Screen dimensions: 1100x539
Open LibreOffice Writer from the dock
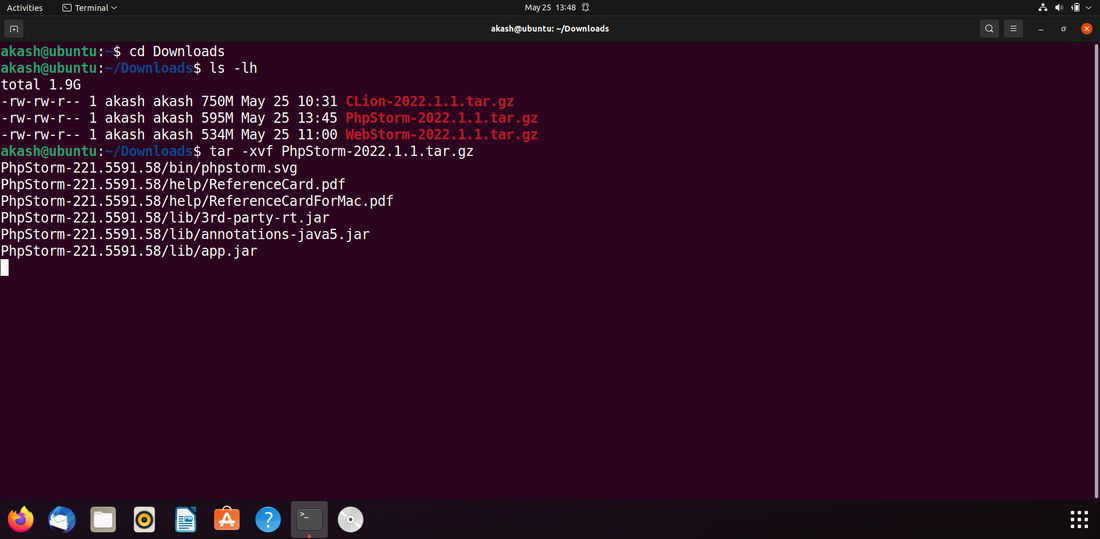click(185, 519)
